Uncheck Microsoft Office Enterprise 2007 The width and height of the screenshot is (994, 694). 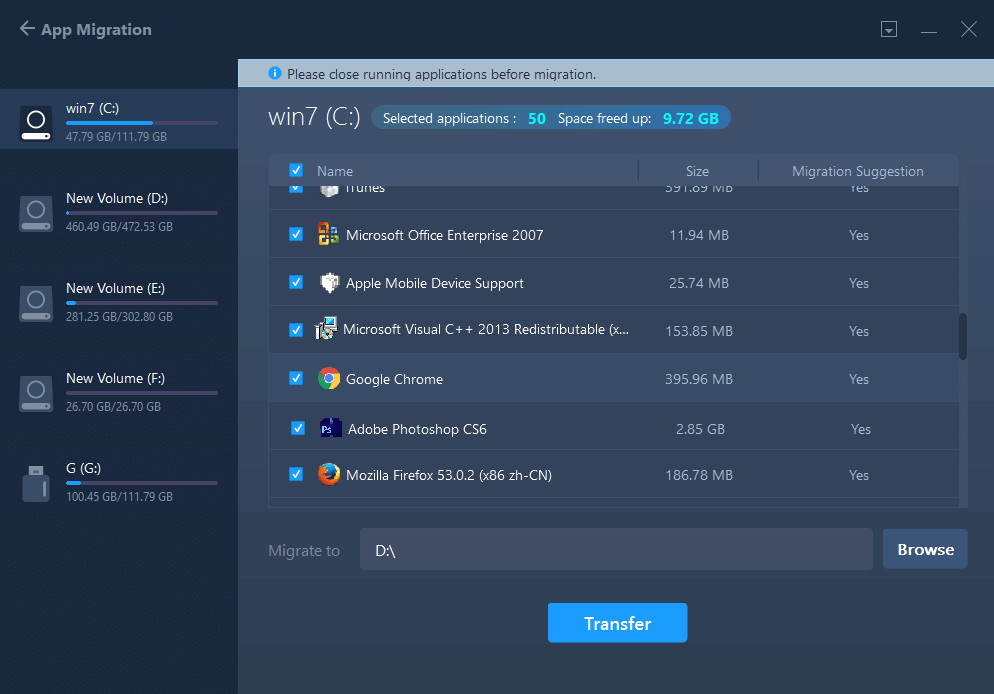tap(296, 235)
